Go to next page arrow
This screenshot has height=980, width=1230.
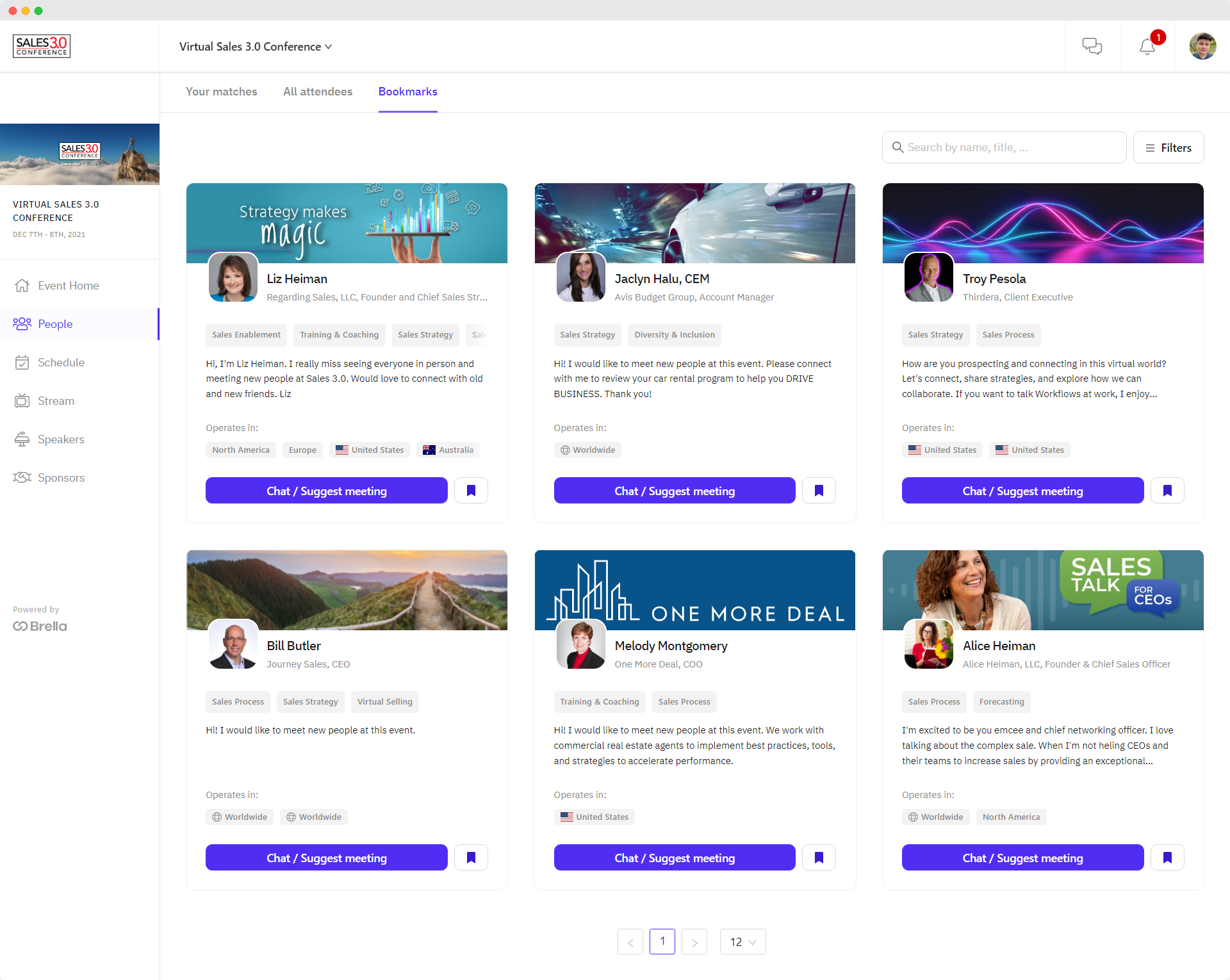click(x=694, y=942)
